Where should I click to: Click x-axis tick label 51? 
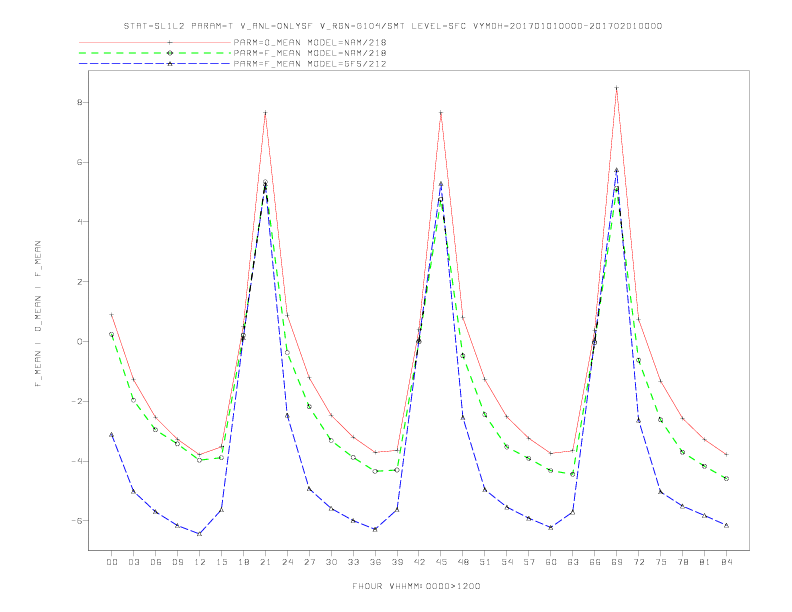485,562
